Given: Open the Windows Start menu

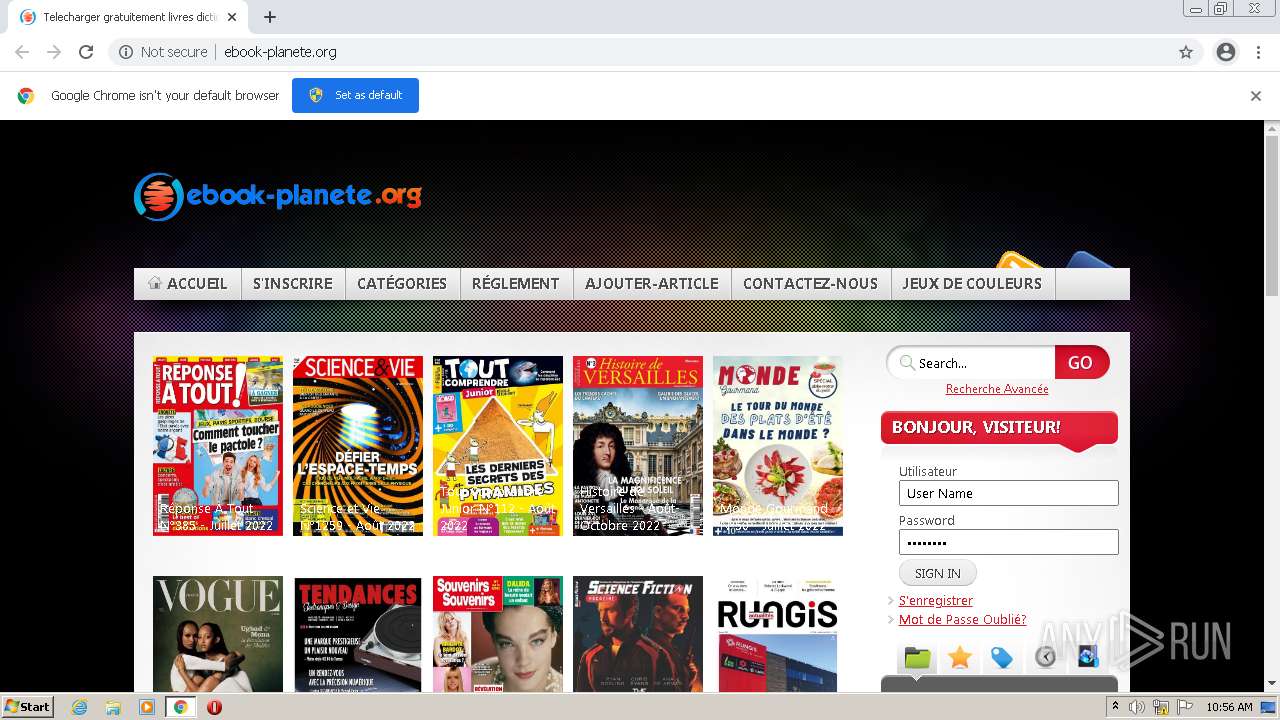Looking at the screenshot, I should [28, 706].
